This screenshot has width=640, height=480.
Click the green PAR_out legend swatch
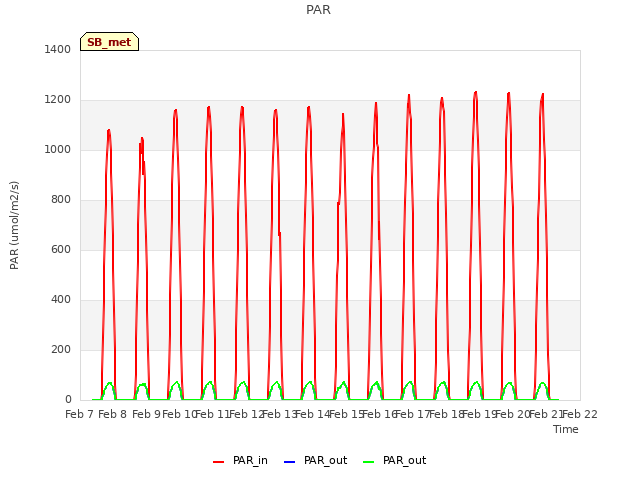pyautogui.click(x=368, y=462)
